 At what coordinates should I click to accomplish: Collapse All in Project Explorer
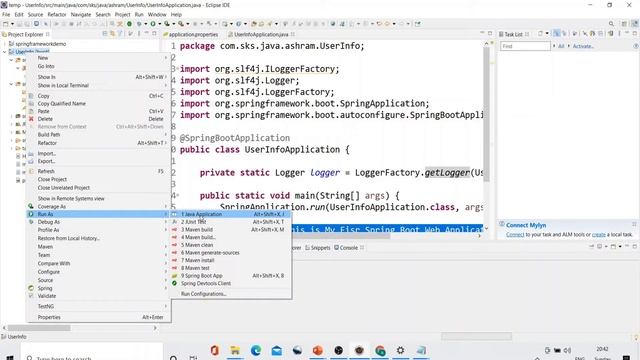tap(105, 34)
